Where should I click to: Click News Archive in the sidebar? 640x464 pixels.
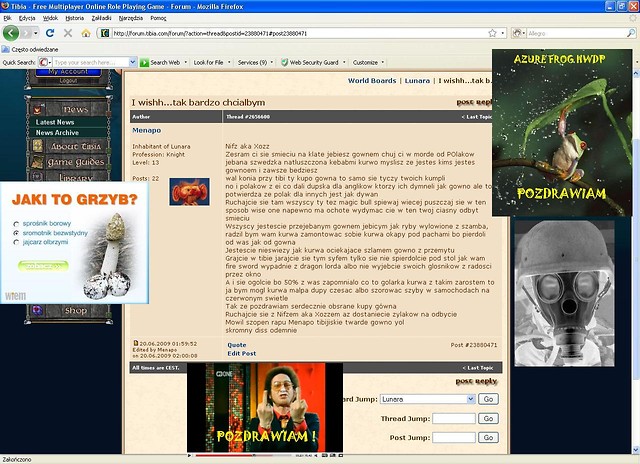pos(57,133)
